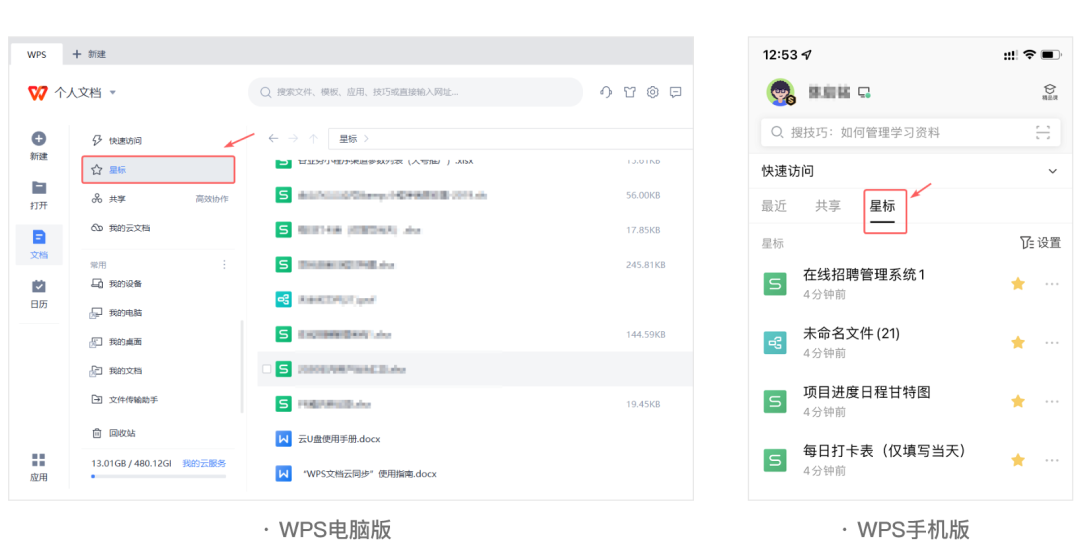
Task: Select the 共享 tab on mobile
Action: point(828,206)
